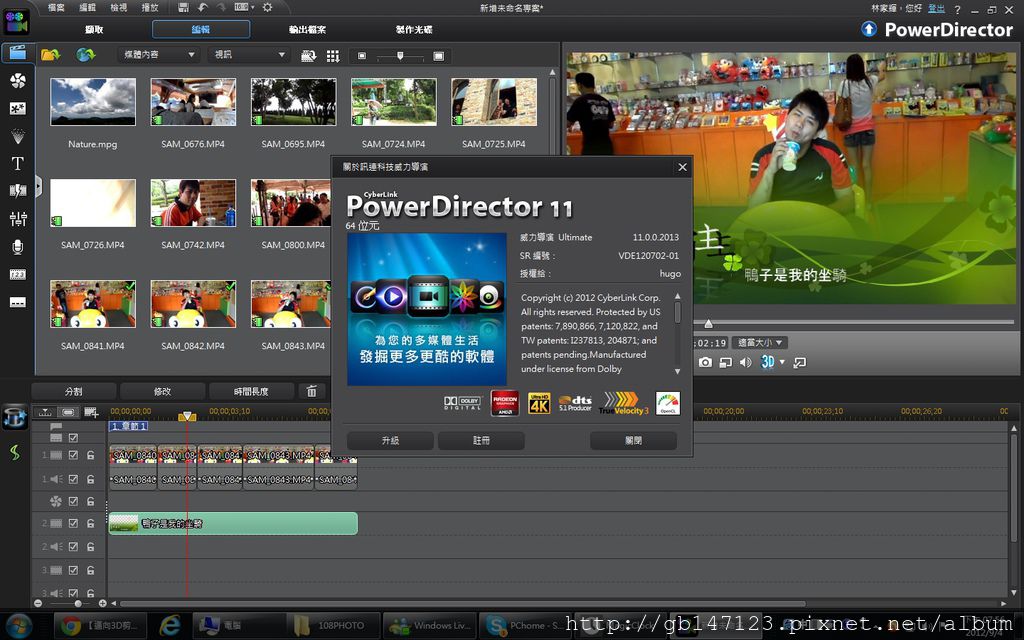Switch to the 擷取 capture tab
The image size is (1024, 640).
click(x=94, y=29)
